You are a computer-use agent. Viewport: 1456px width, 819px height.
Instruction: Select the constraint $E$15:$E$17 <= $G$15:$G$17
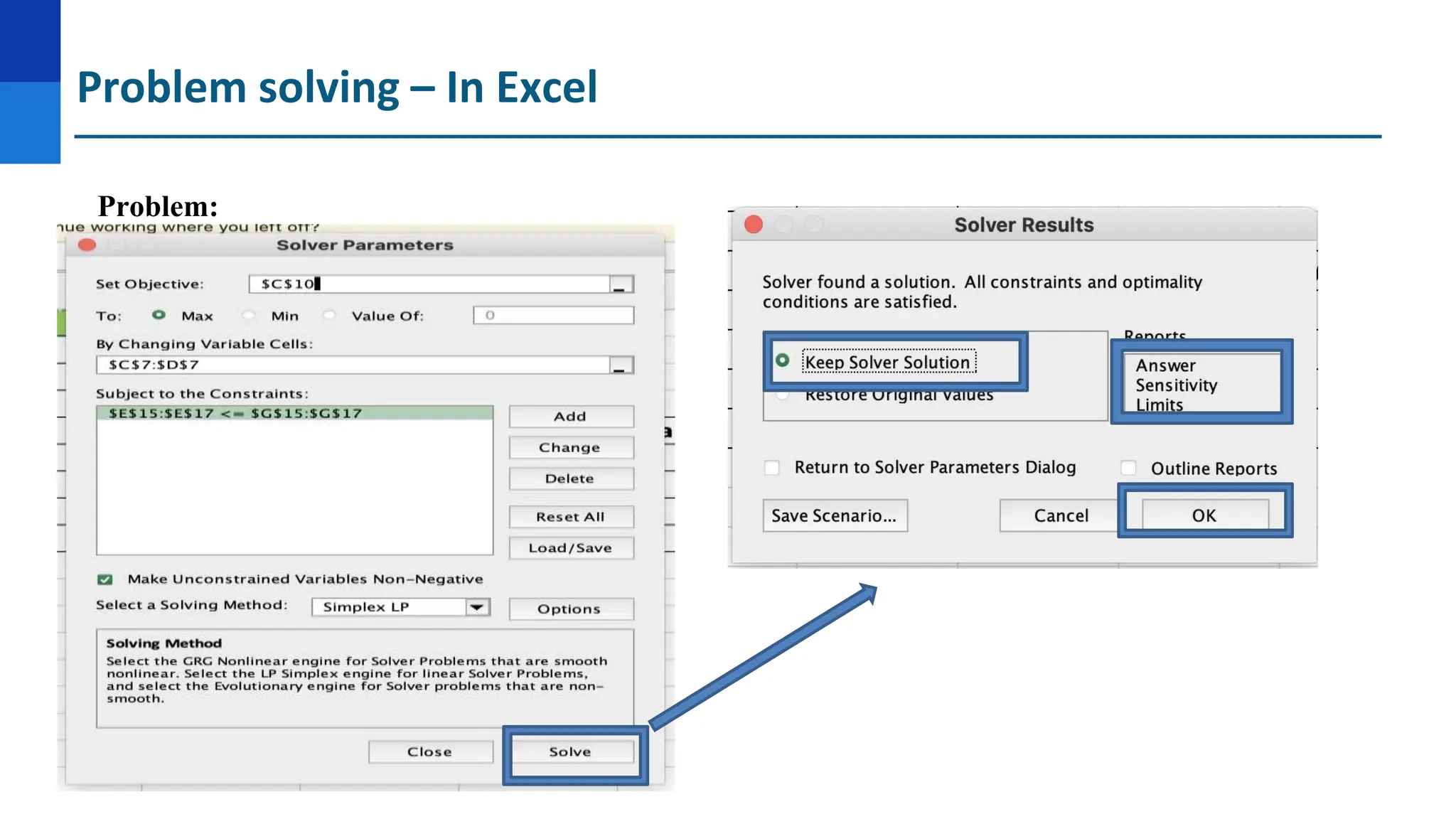point(295,414)
